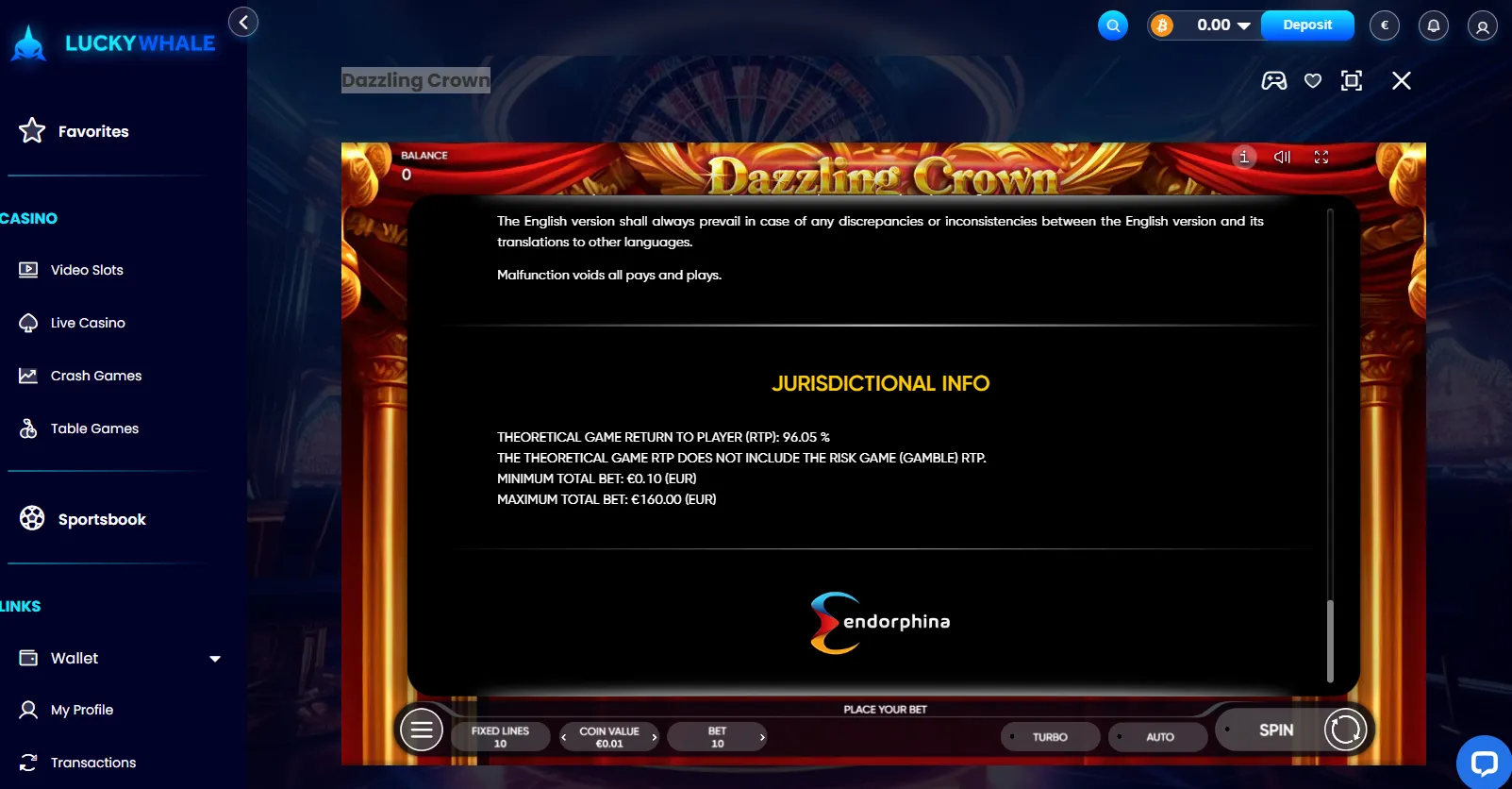
Task: Click the info panel scrollbar thumb
Action: pos(1330,641)
